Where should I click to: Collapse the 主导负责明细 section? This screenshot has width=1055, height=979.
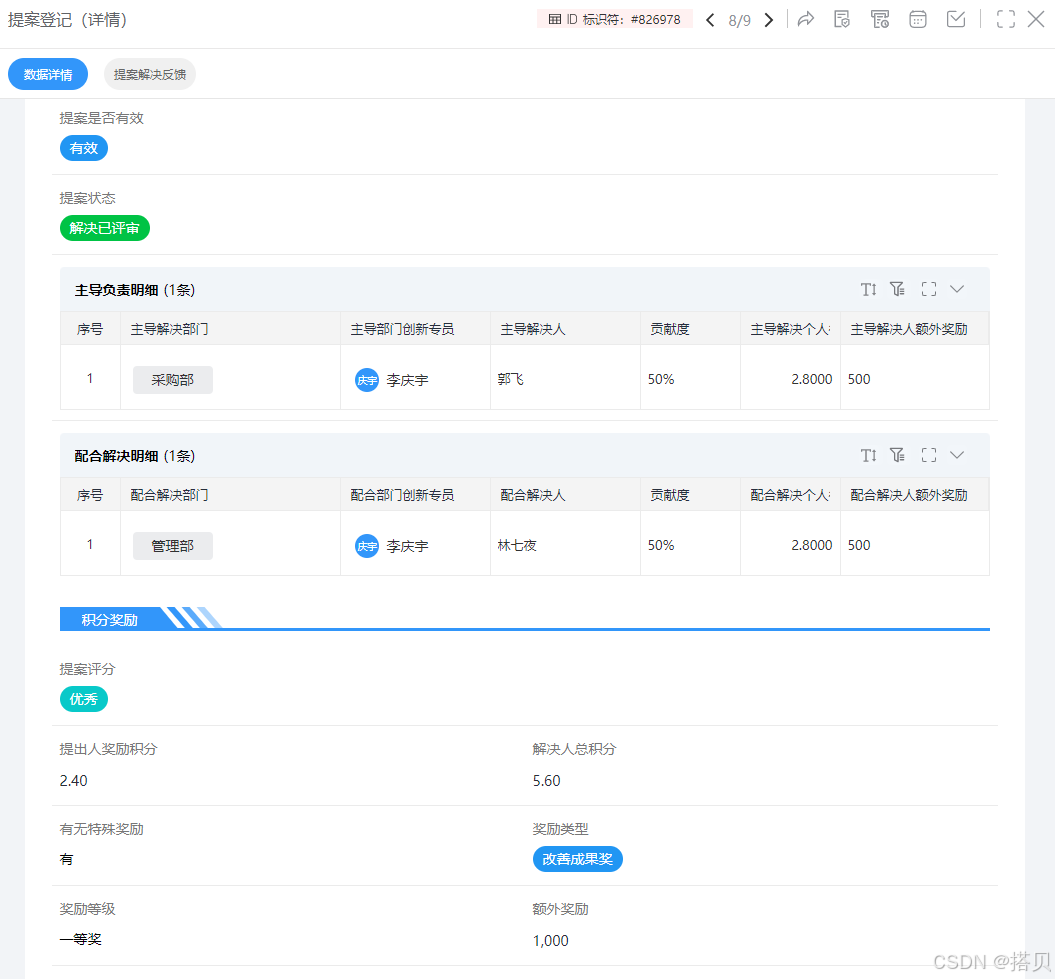pos(957,289)
